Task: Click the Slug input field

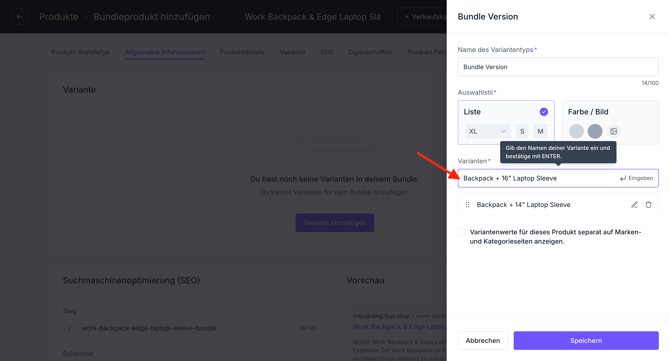Action: 192,328
